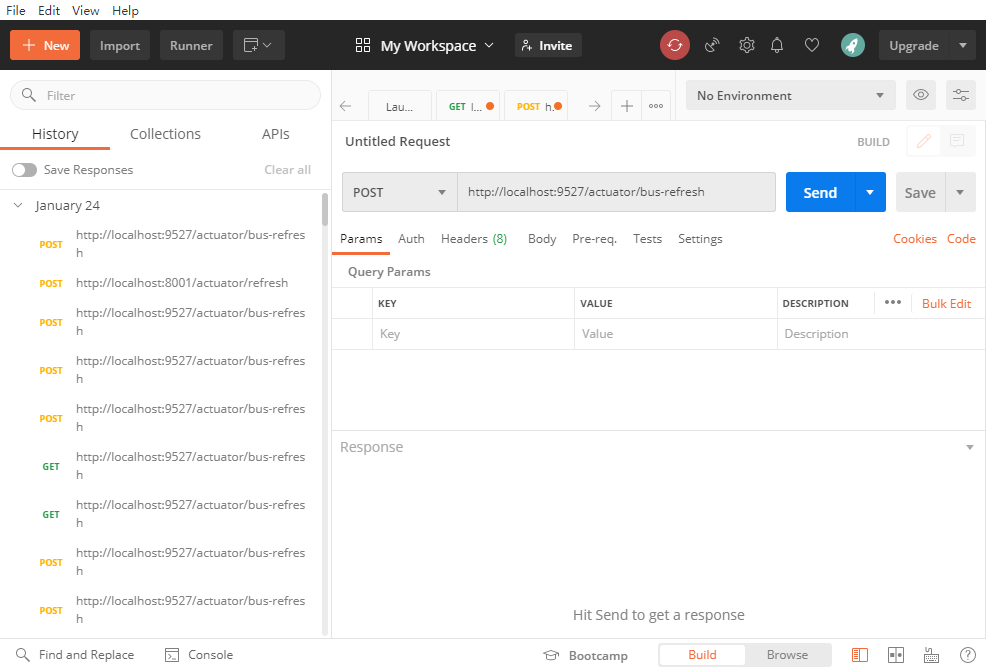Click the sync status icon
Image resolution: width=986 pixels, height=671 pixels.
point(675,45)
